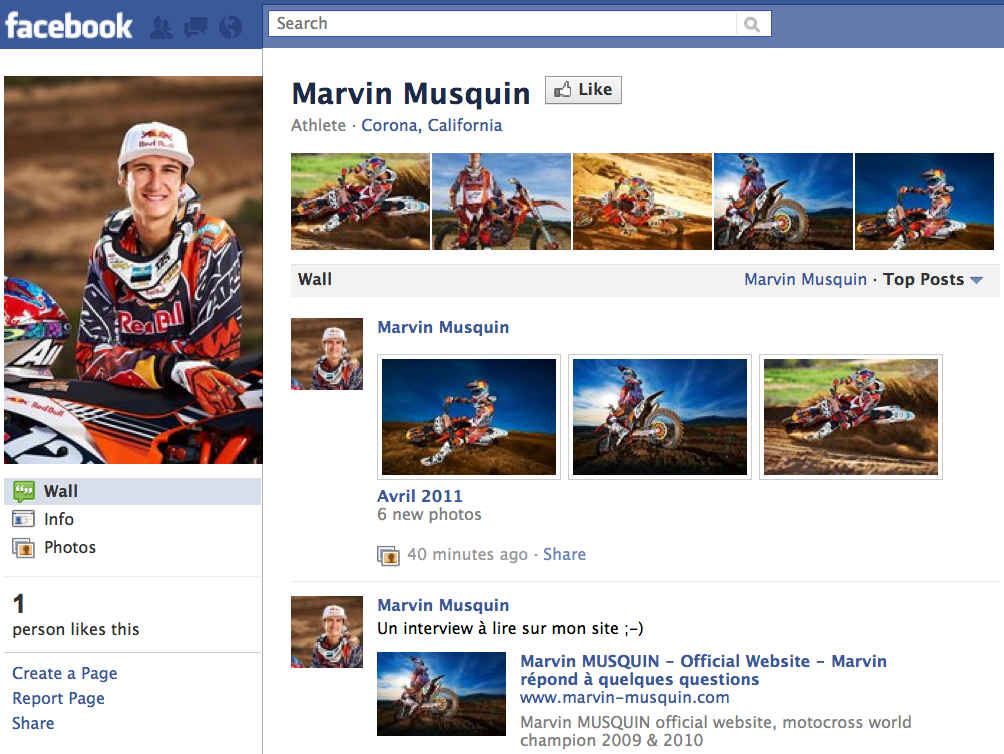Click 'motocross world champion' description text
The image size is (1004, 754).
pyautogui.click(x=715, y=731)
